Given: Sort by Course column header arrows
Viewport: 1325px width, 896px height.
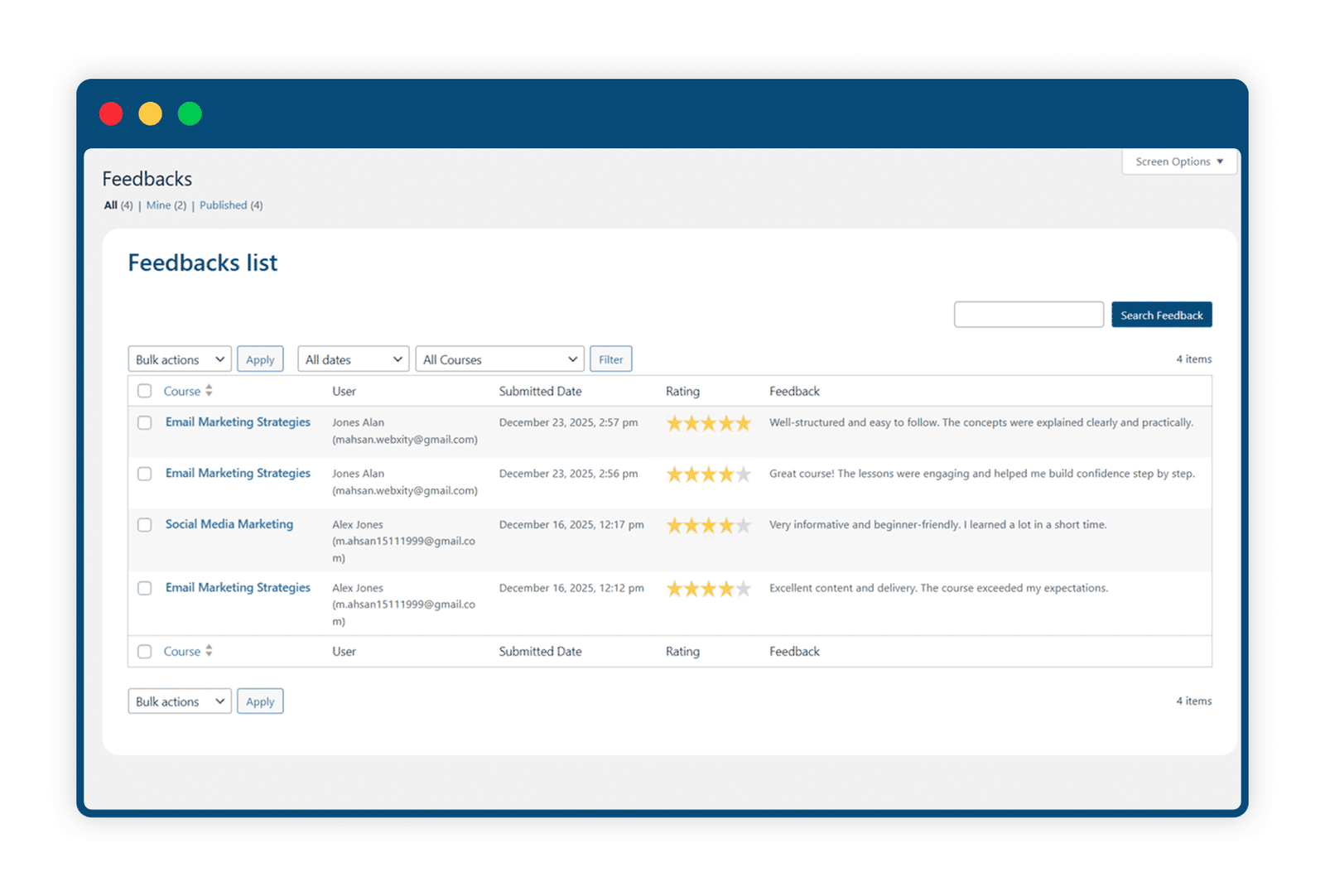Looking at the screenshot, I should point(209,391).
